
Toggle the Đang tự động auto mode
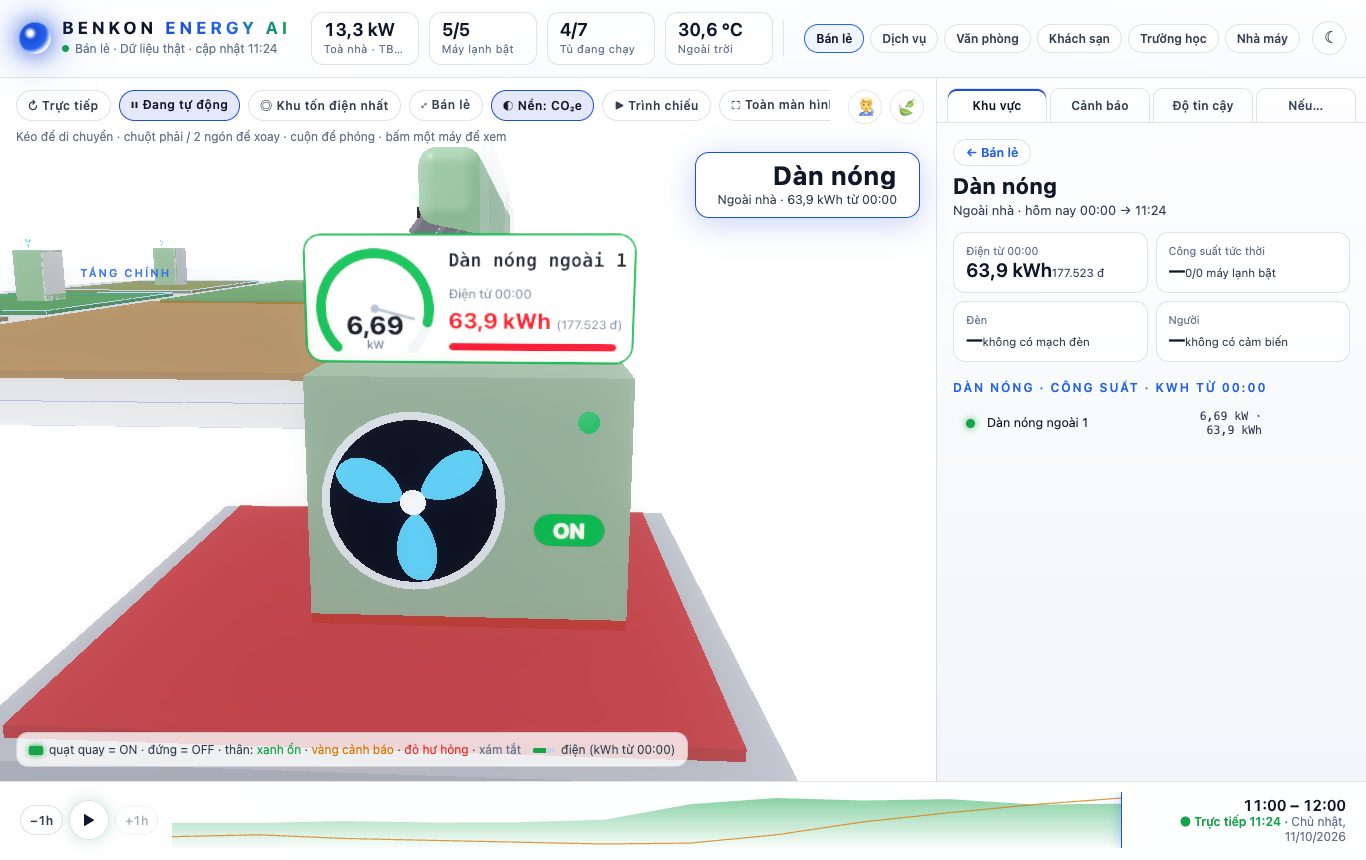tap(180, 105)
